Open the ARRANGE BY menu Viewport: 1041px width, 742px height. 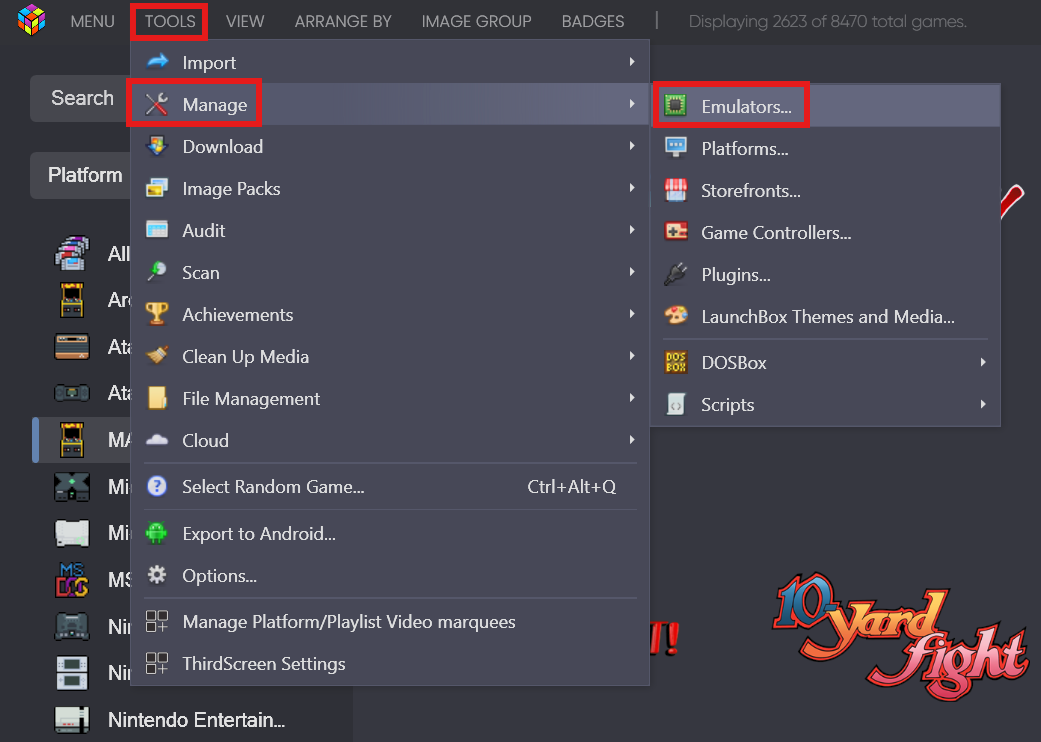[x=343, y=21]
